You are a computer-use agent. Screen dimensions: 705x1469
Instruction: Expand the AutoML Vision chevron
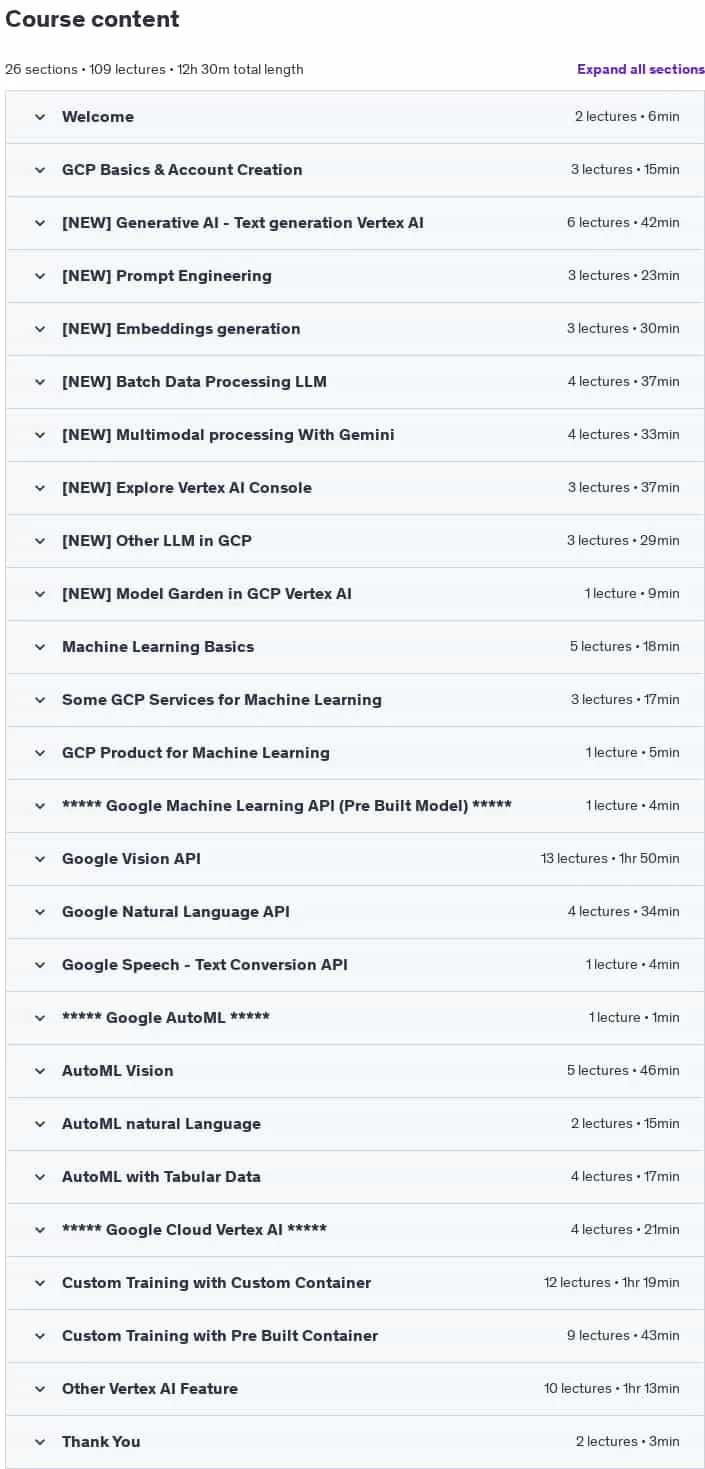40,1071
